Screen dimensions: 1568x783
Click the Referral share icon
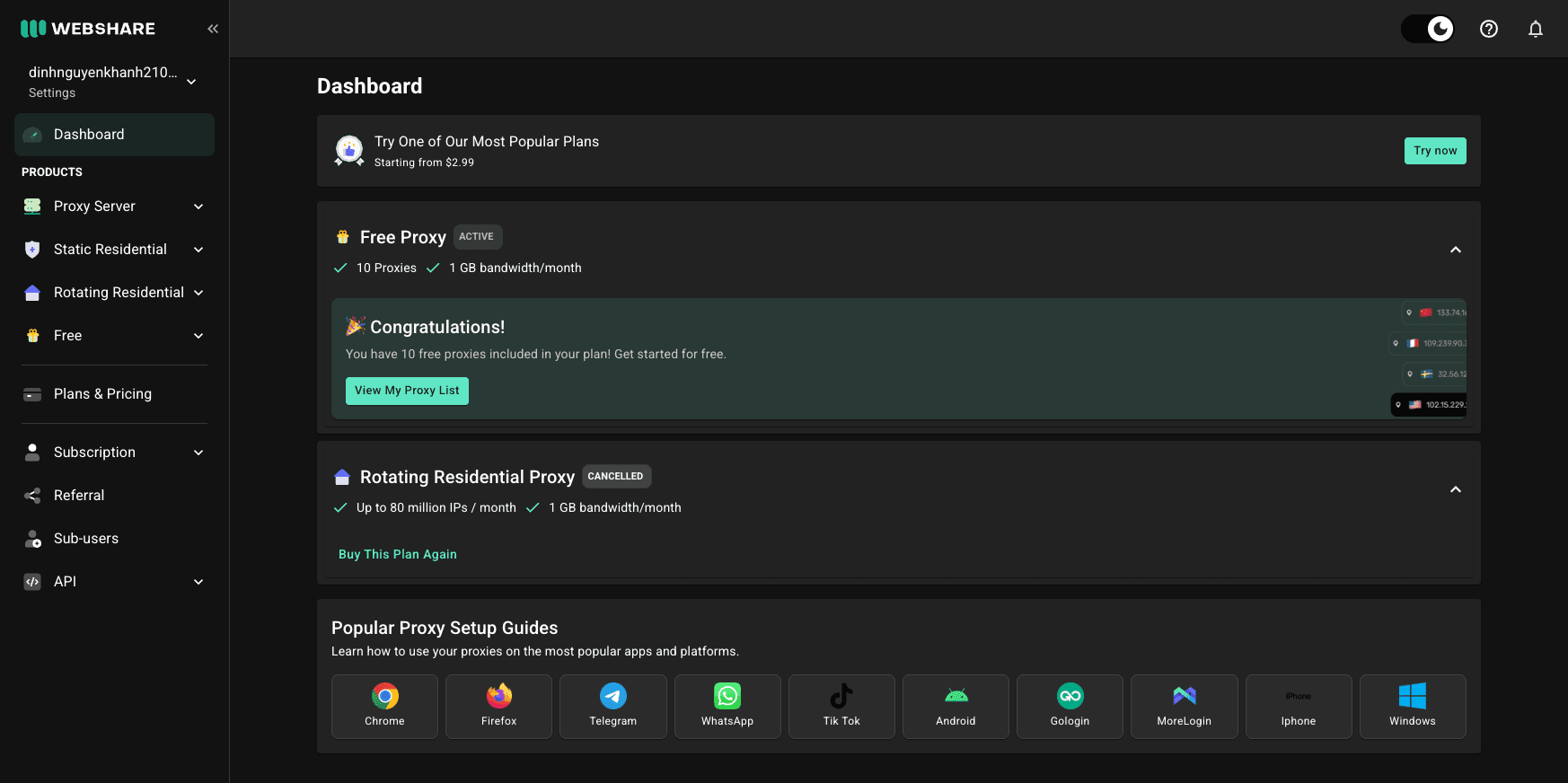[x=32, y=496]
